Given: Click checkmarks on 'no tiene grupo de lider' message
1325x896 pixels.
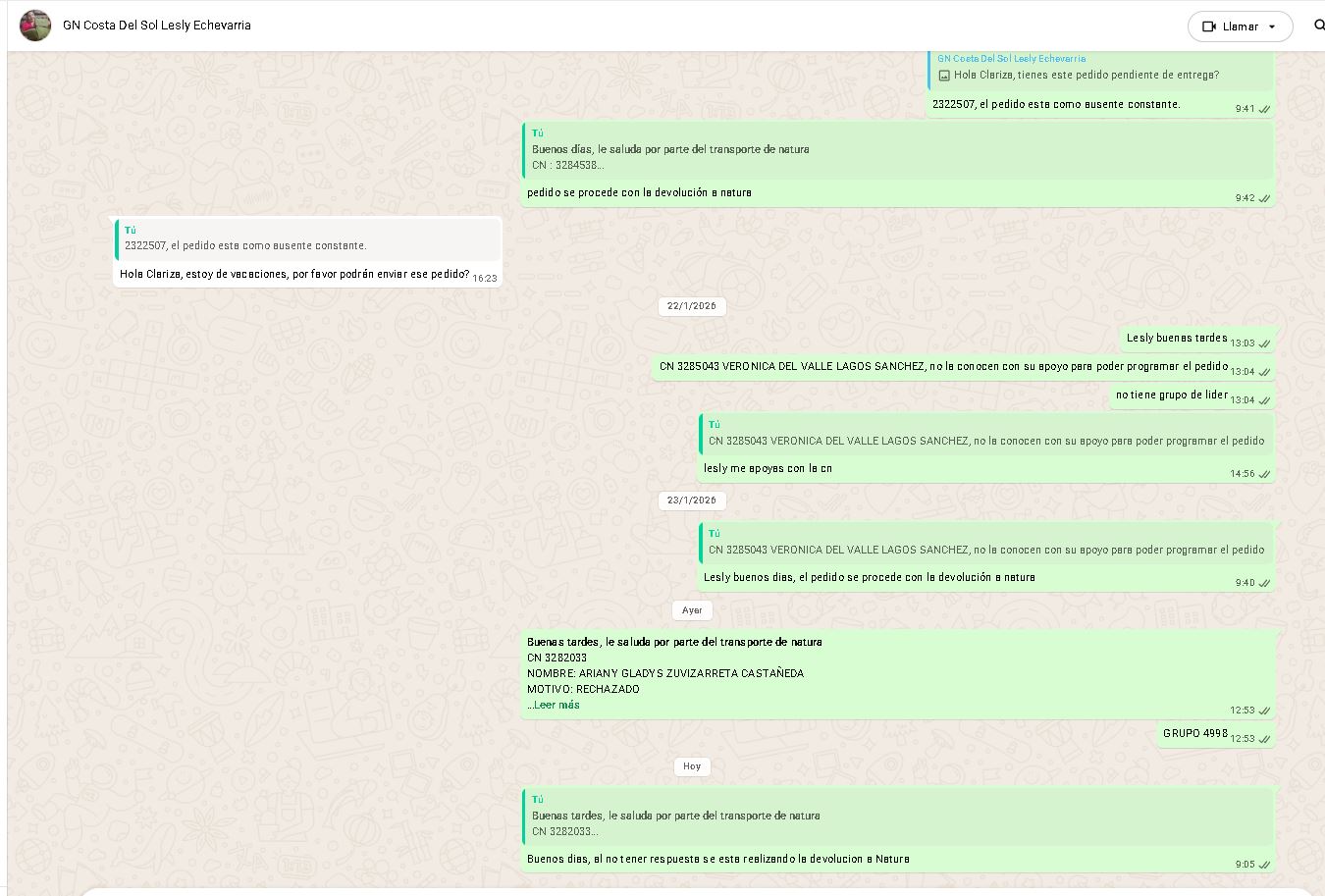Looking at the screenshot, I should tap(1264, 400).
